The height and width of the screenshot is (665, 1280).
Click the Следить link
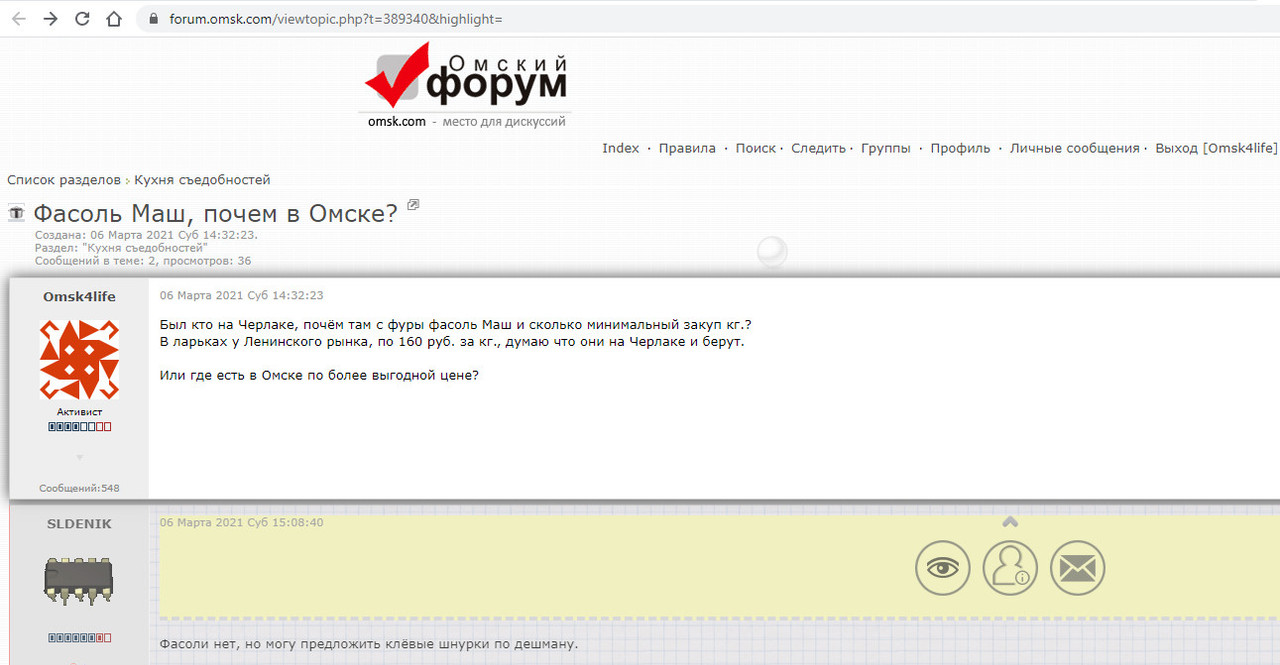tap(818, 148)
